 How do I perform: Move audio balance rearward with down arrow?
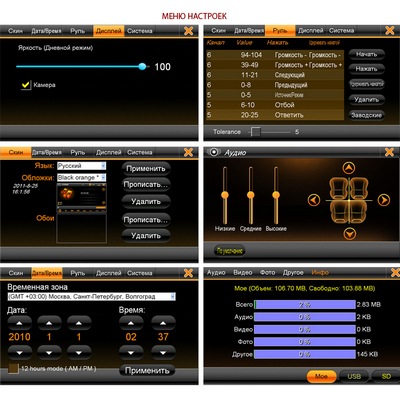click(349, 234)
